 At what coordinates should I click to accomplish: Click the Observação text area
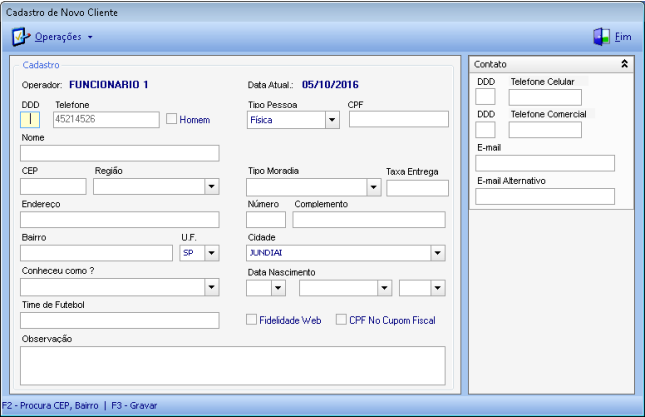click(x=233, y=366)
